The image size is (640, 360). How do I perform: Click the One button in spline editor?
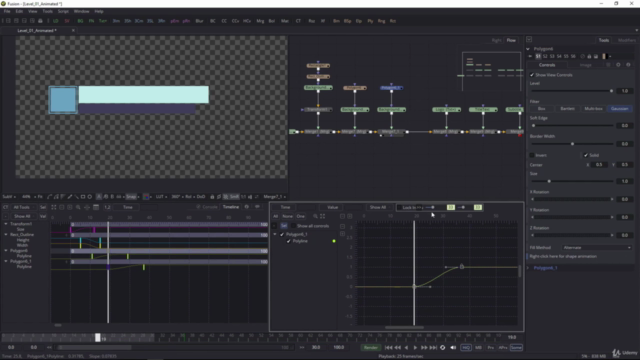300,216
